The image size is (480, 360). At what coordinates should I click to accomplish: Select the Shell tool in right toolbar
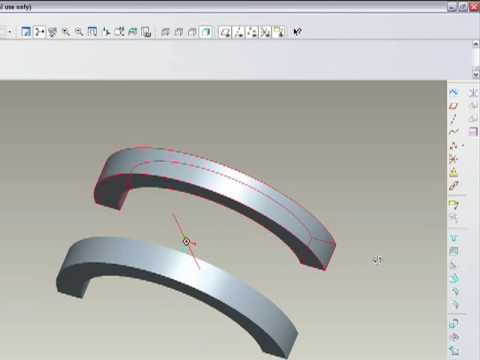pos(454,252)
